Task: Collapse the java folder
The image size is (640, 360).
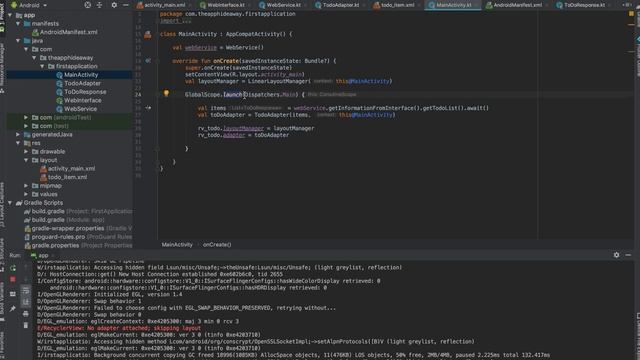Action: point(18,41)
